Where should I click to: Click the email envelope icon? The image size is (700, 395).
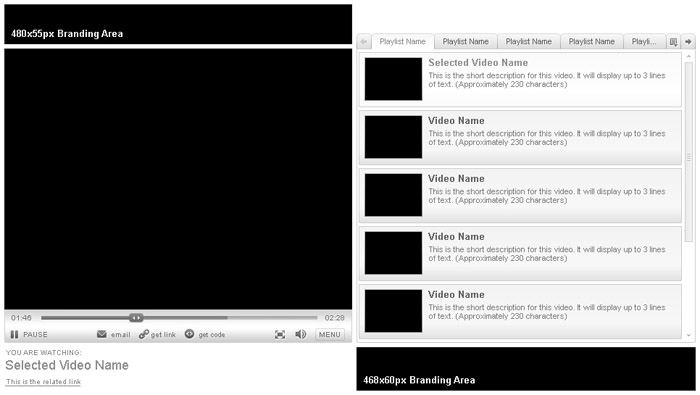[x=102, y=334]
